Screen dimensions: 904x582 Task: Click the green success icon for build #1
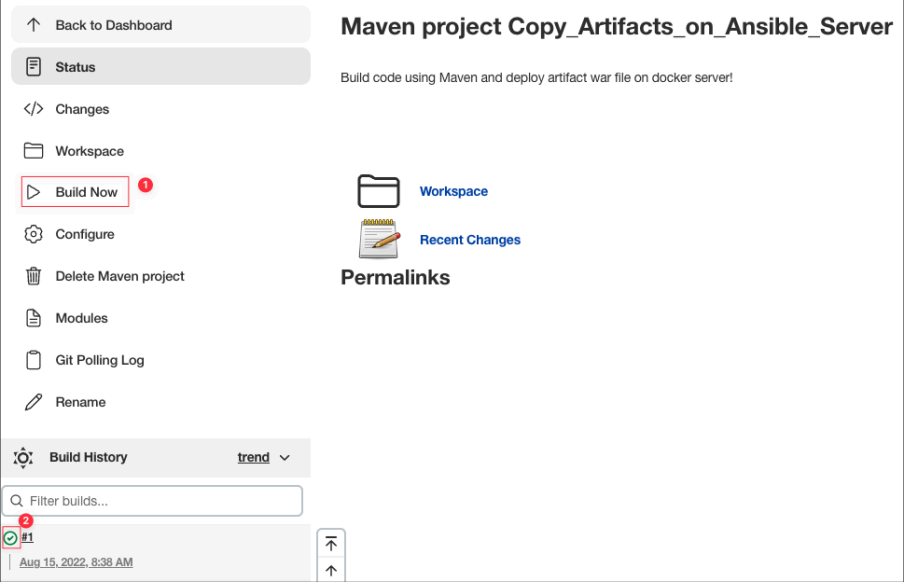10,538
